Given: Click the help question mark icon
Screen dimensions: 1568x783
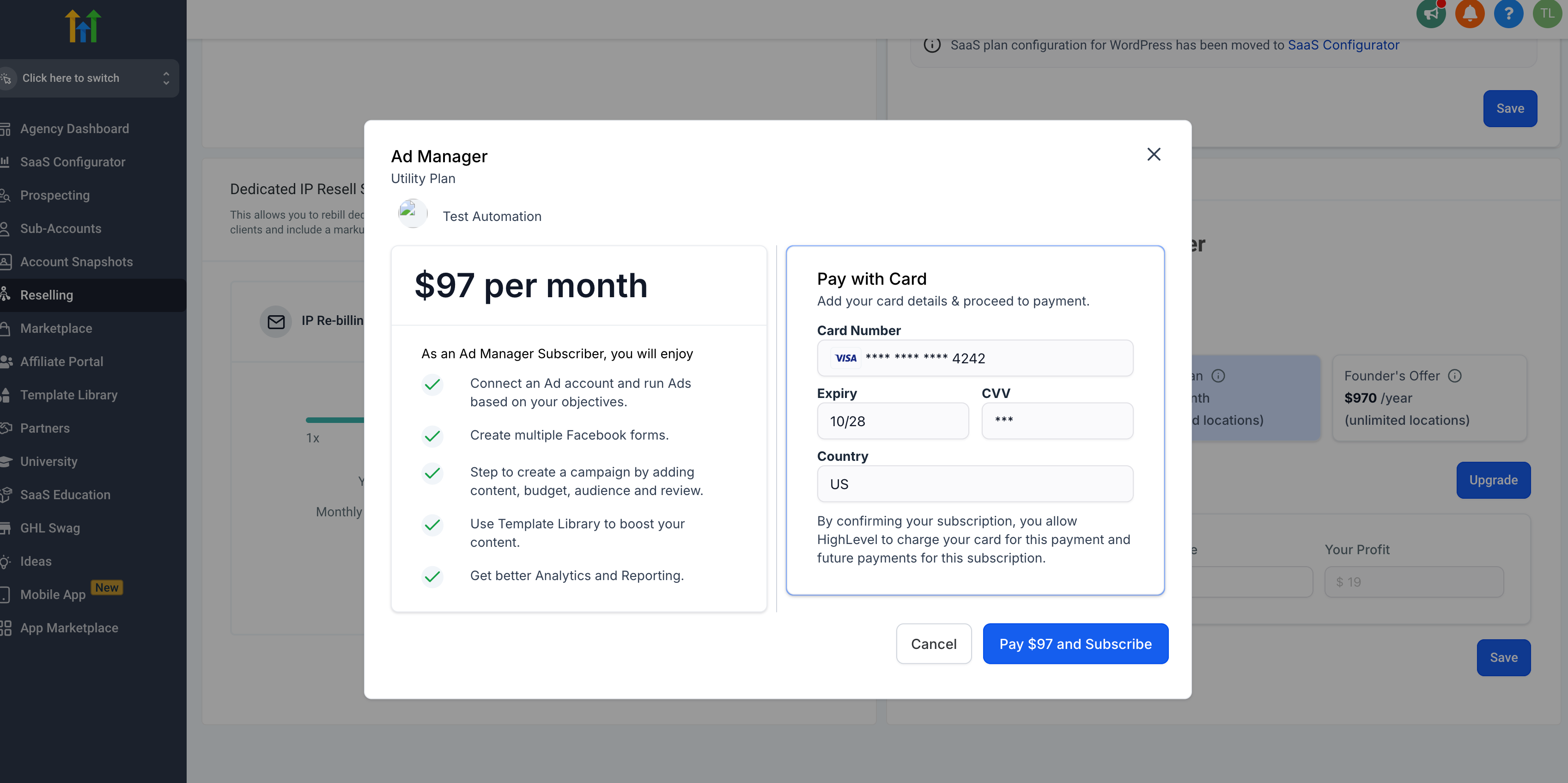Looking at the screenshot, I should (x=1508, y=13).
